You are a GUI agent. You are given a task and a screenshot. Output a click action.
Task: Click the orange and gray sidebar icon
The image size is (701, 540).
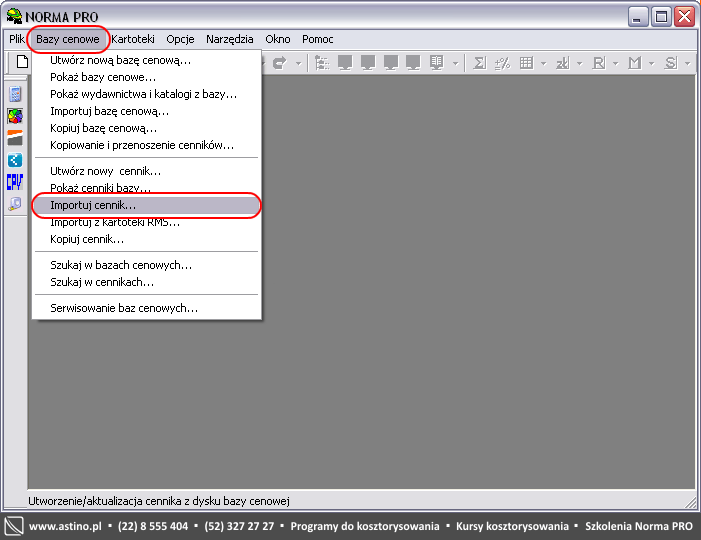tap(15, 138)
